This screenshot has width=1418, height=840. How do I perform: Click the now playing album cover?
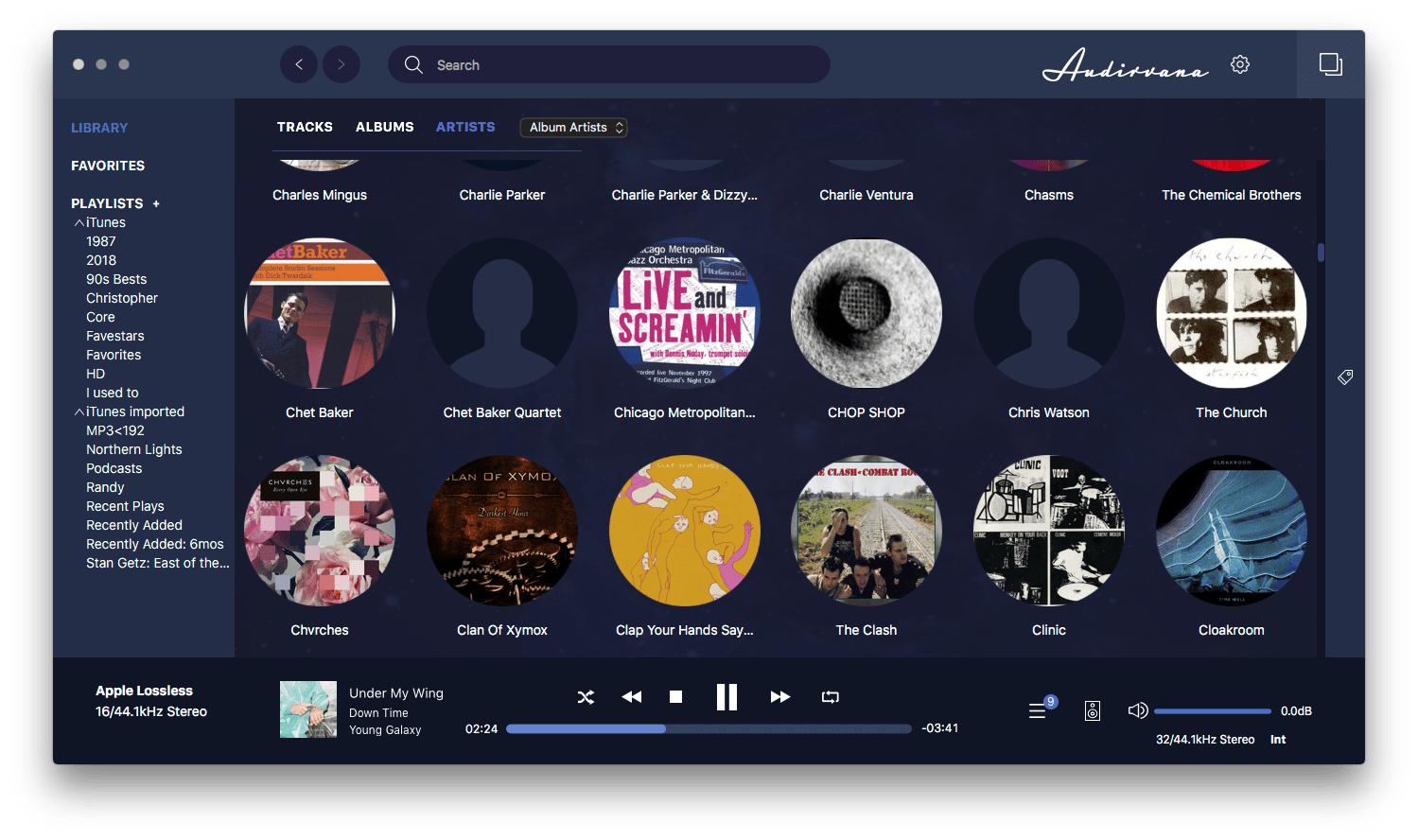click(x=308, y=709)
